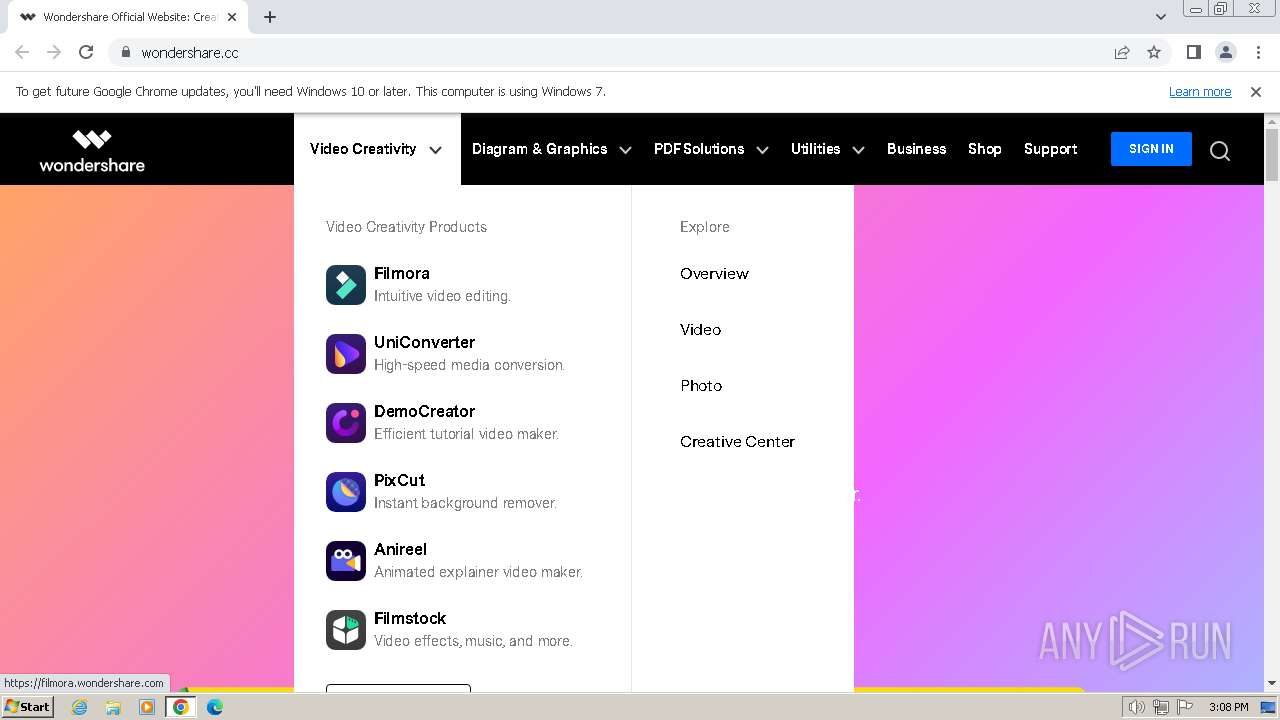Open the UniConverter product link

tap(424, 343)
